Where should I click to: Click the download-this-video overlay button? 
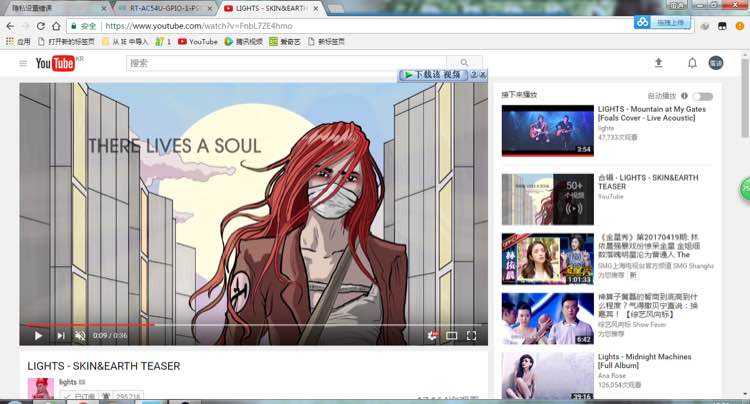click(432, 75)
